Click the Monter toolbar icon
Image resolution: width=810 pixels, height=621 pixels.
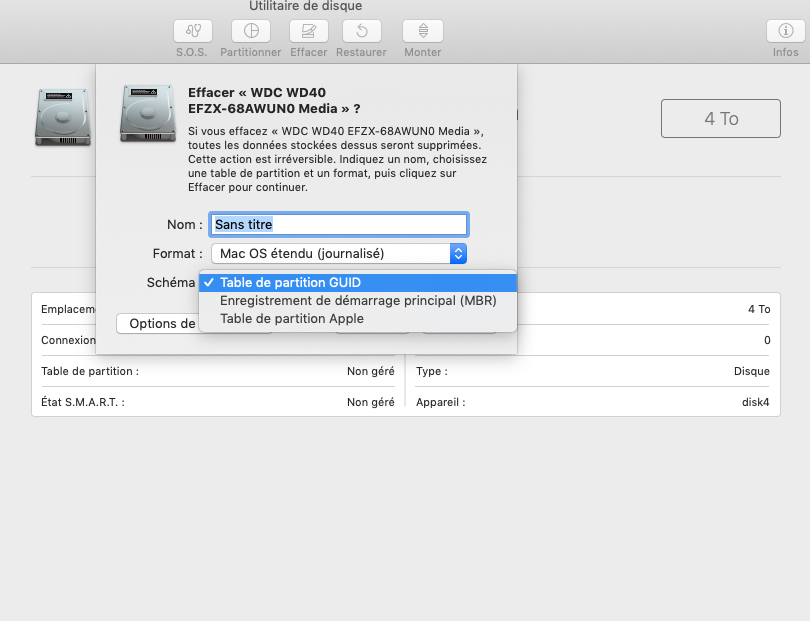click(x=423, y=31)
